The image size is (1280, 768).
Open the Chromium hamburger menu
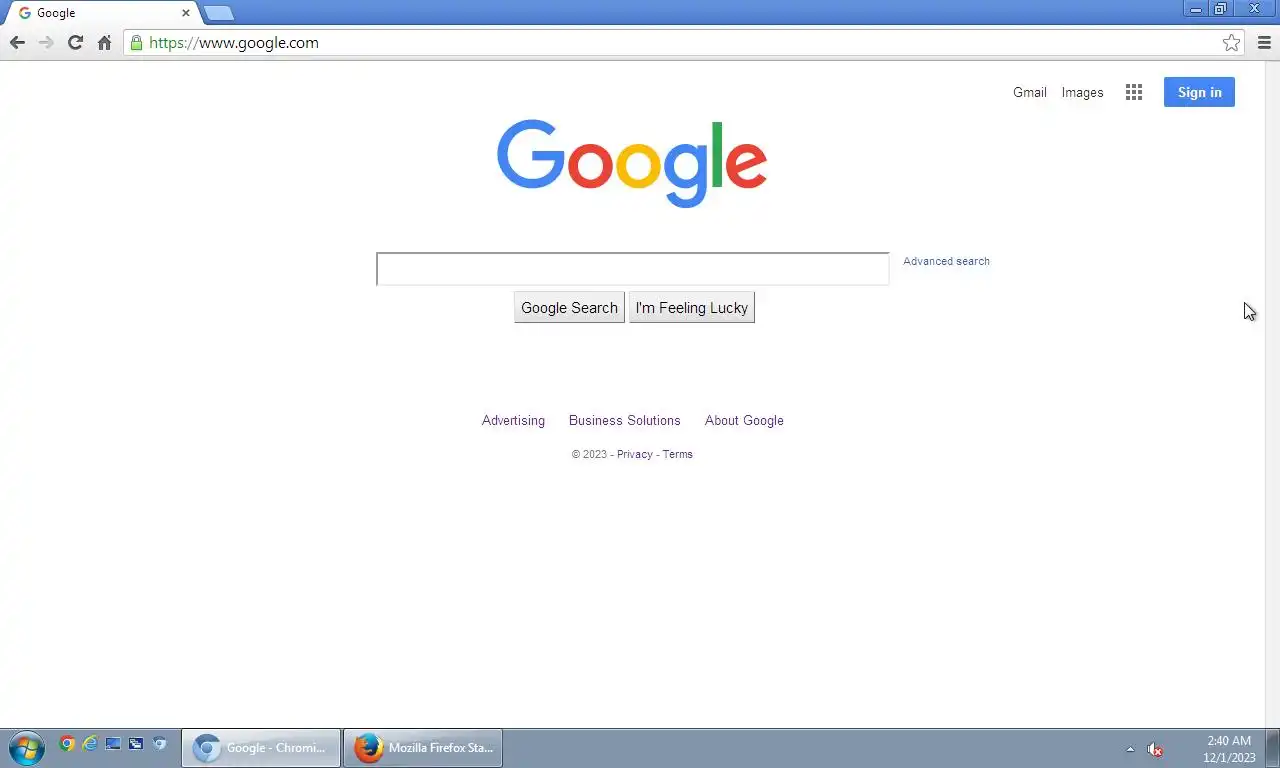click(x=1264, y=43)
